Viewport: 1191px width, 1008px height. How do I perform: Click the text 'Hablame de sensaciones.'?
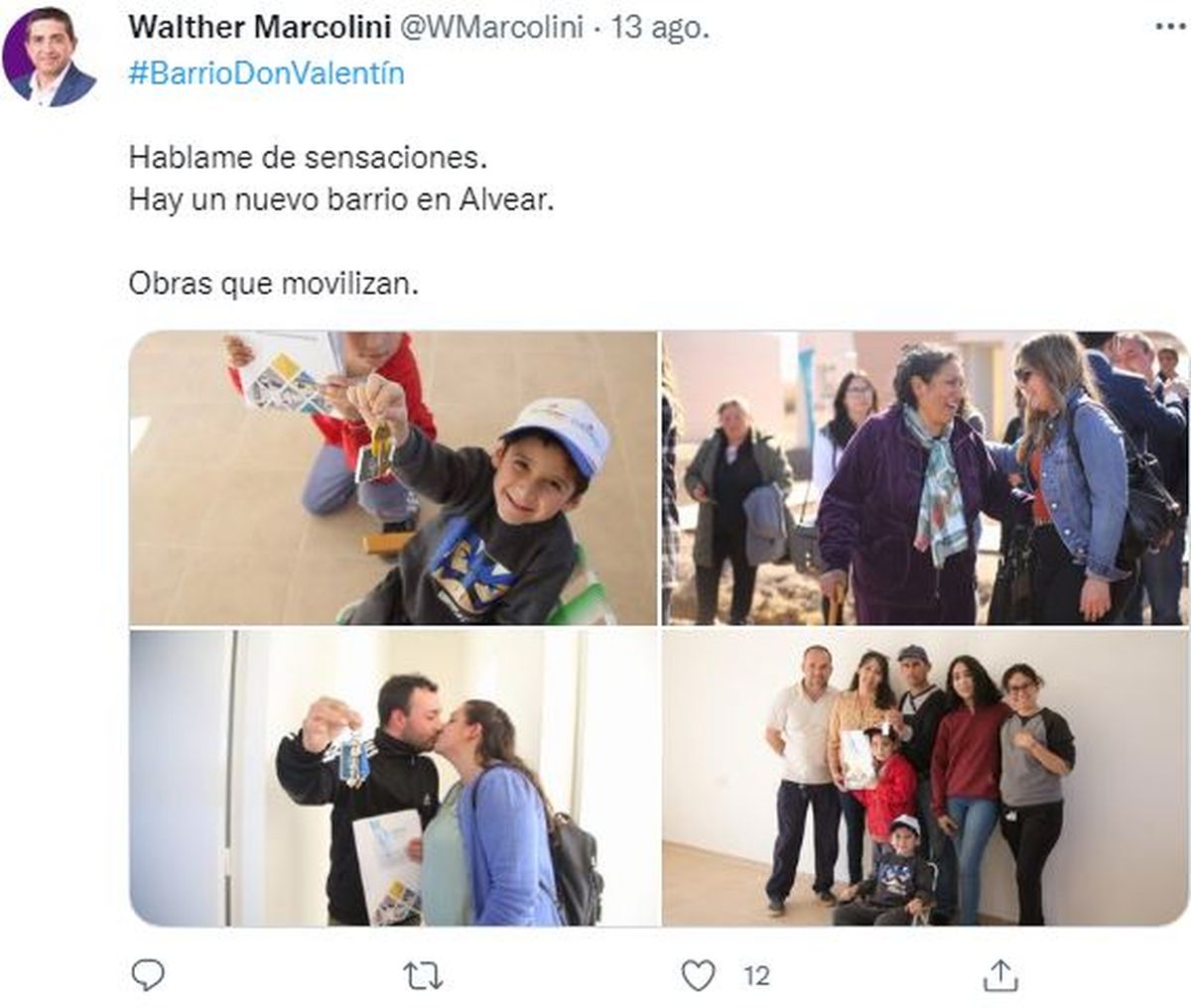309,158
